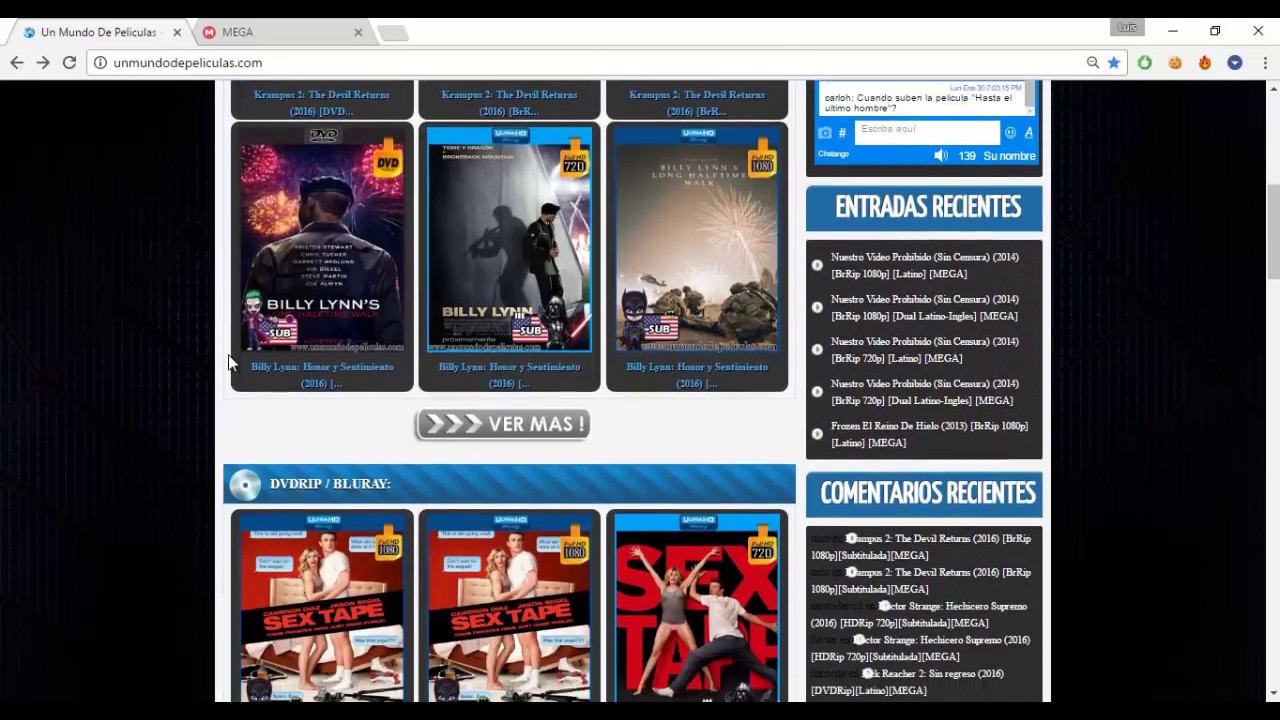The width and height of the screenshot is (1280, 720).
Task: Open Krampus 2 [BrRip 1080p] [Subtitulada] first comment
Action: (x=921, y=547)
